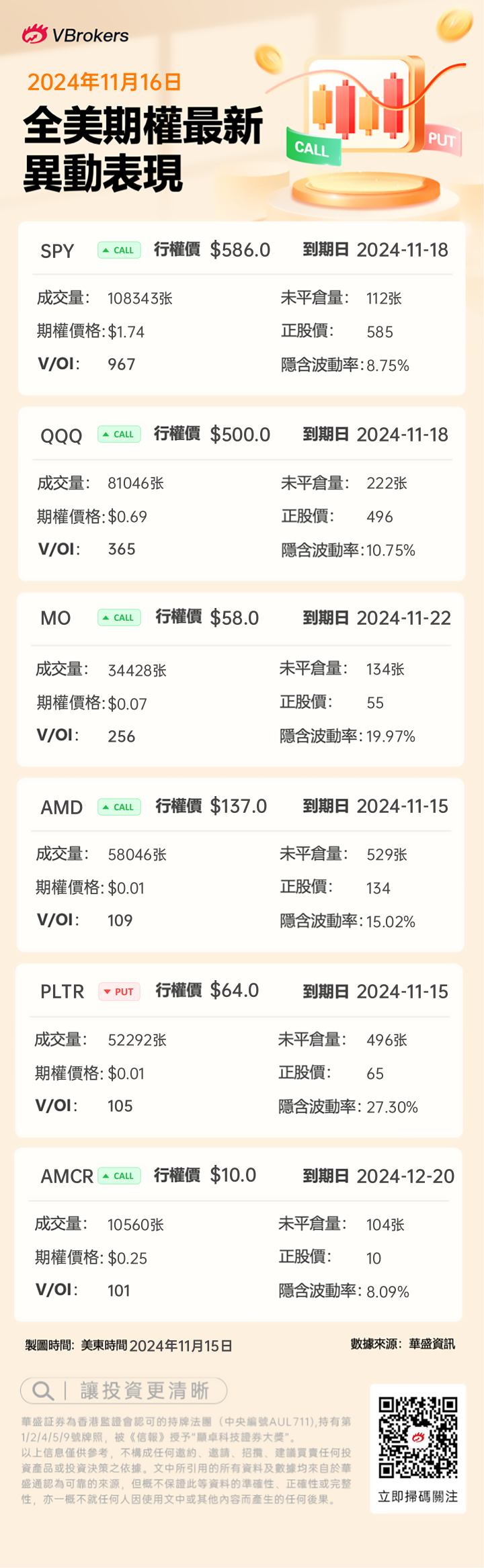This screenshot has height=1568, width=484.
Task: Click the orange 2024年11月16日 date heading
Action: 104,82
